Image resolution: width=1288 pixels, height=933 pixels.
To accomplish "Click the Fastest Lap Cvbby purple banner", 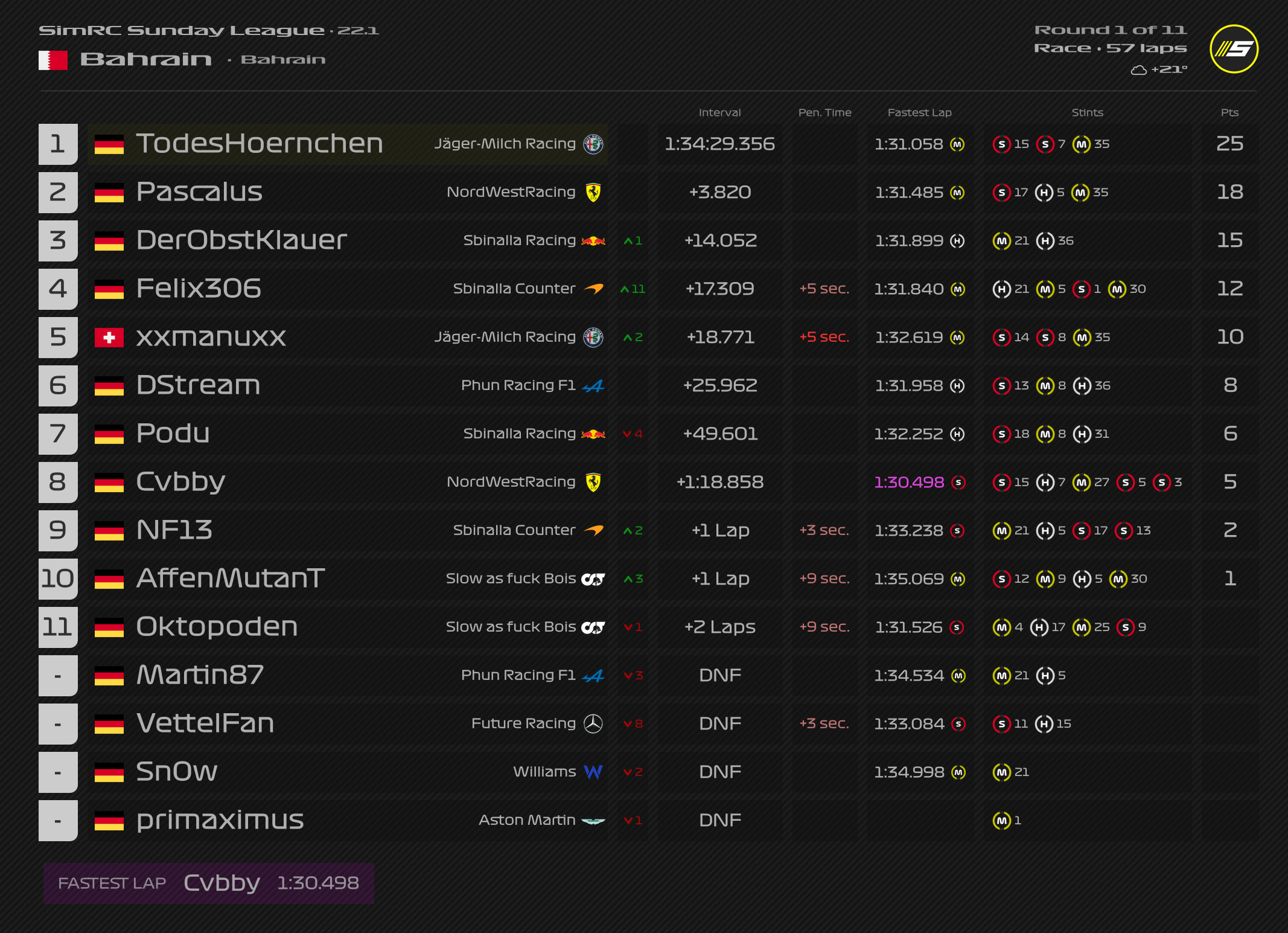I will pyautogui.click(x=208, y=883).
